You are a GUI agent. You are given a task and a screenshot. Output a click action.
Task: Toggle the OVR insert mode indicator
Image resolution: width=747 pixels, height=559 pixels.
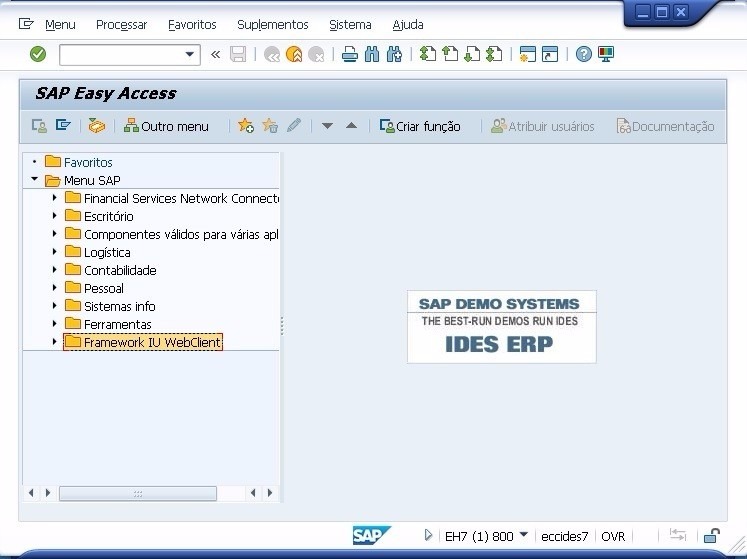click(x=613, y=537)
